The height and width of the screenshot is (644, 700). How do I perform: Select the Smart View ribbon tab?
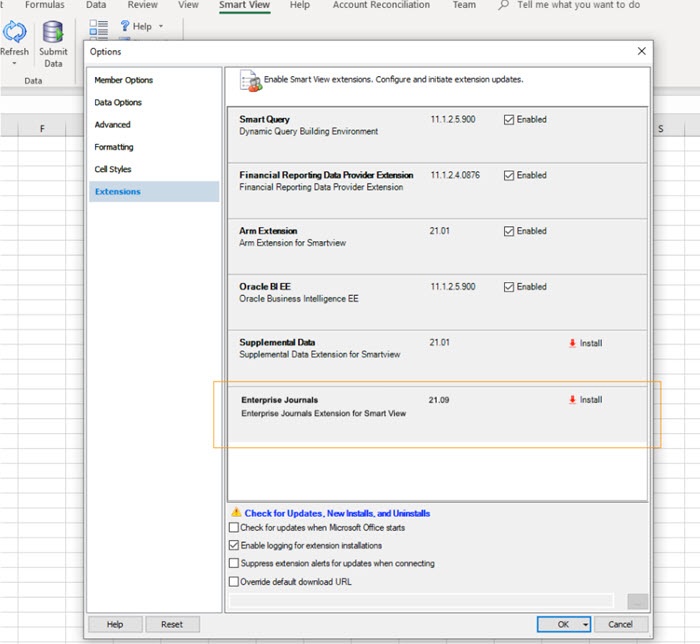tap(244, 5)
